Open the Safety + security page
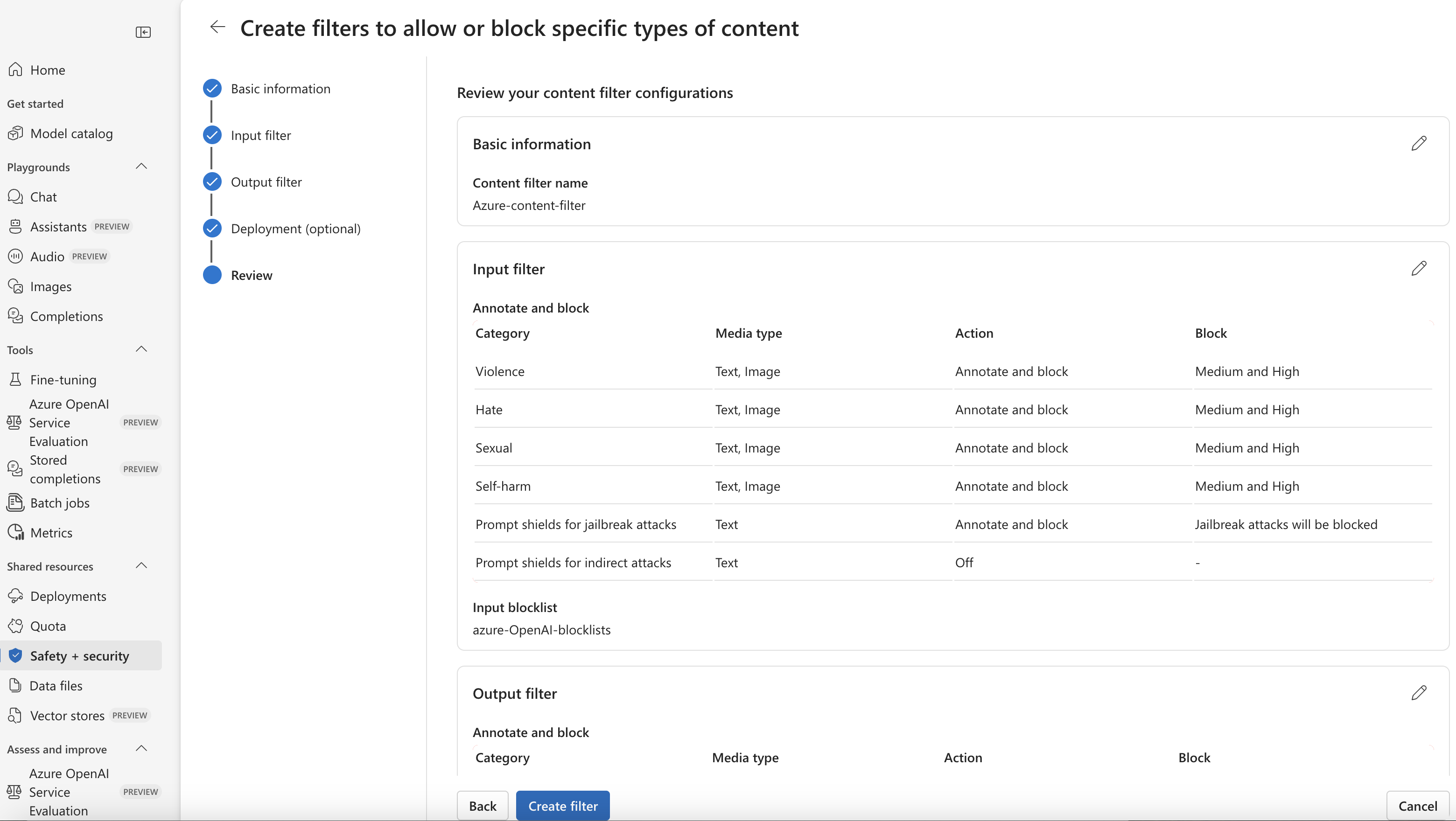Image resolution: width=1456 pixels, height=821 pixels. 79,655
